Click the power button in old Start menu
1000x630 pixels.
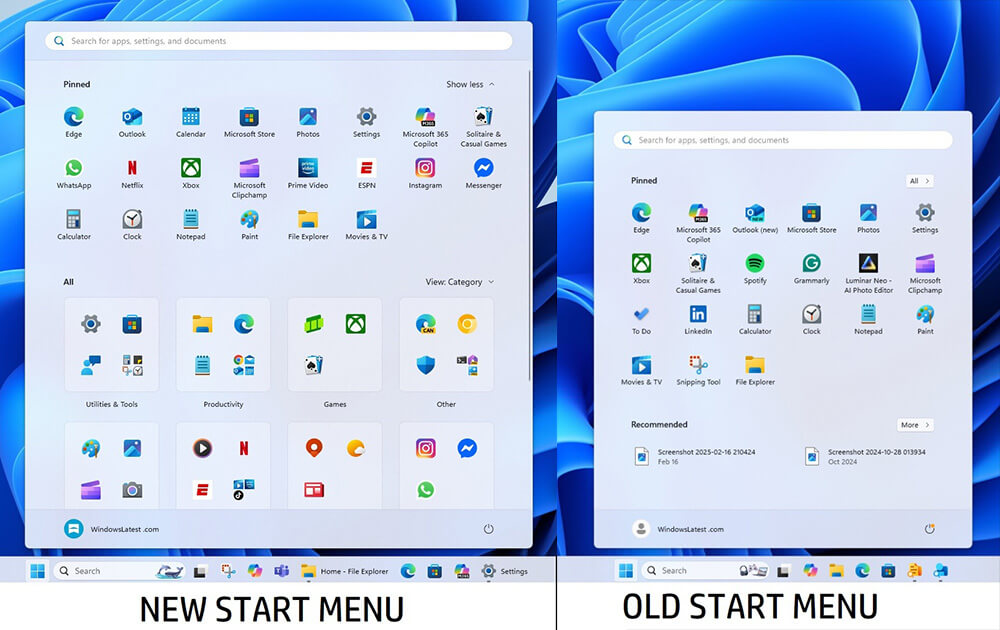[x=930, y=529]
